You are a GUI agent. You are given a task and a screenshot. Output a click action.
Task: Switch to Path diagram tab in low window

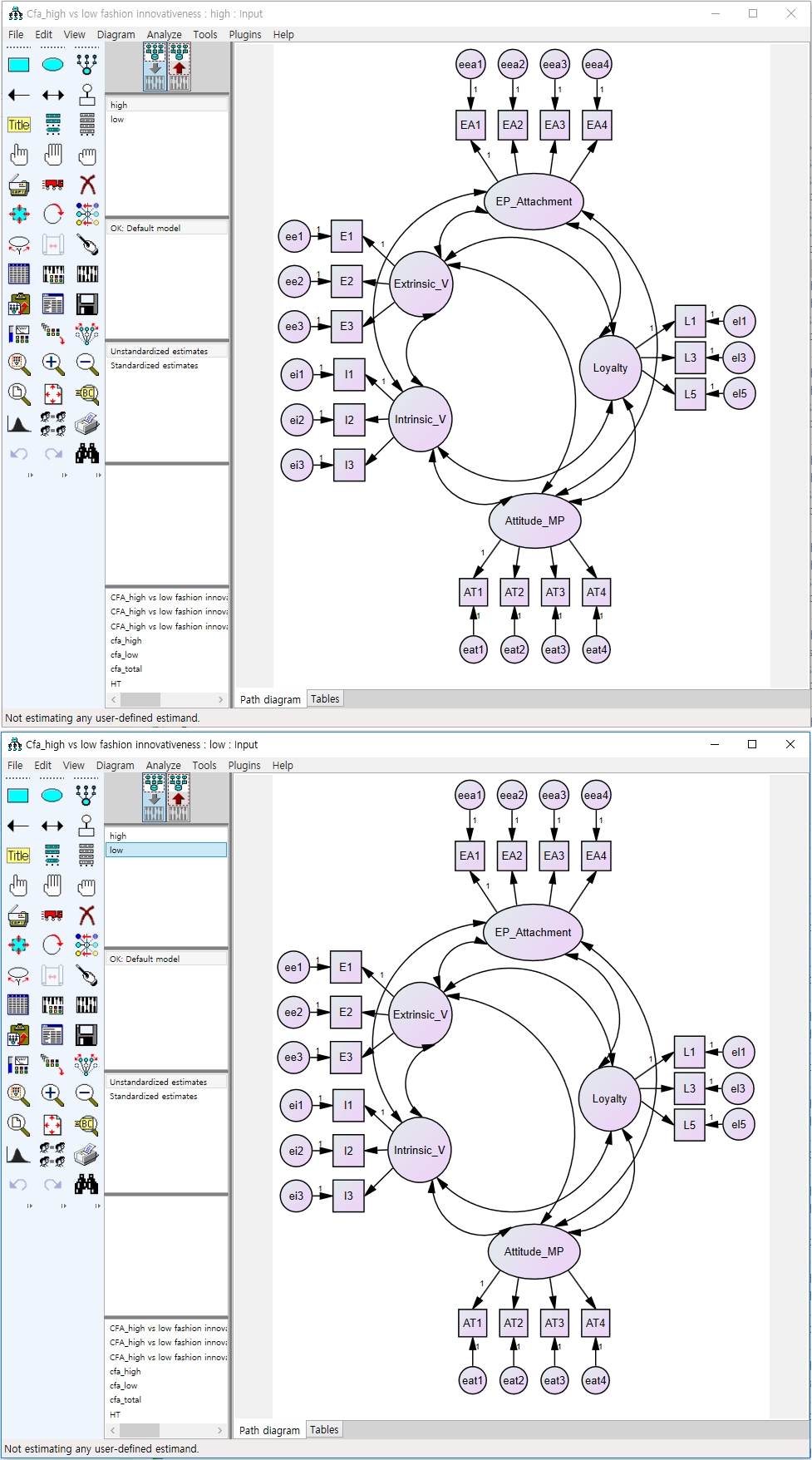tap(269, 1430)
